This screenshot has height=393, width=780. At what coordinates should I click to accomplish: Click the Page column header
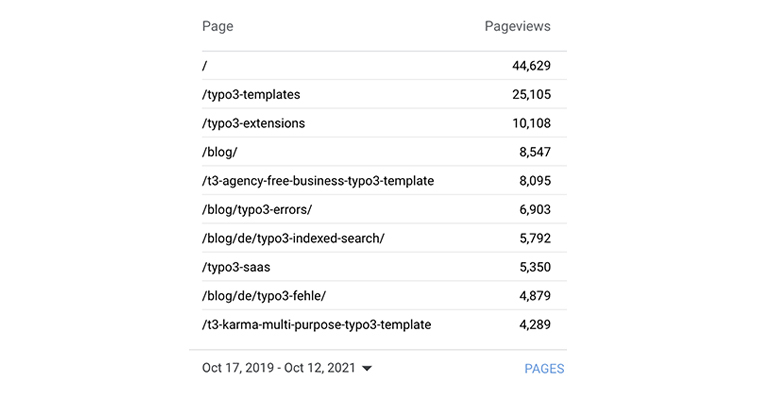(x=217, y=26)
